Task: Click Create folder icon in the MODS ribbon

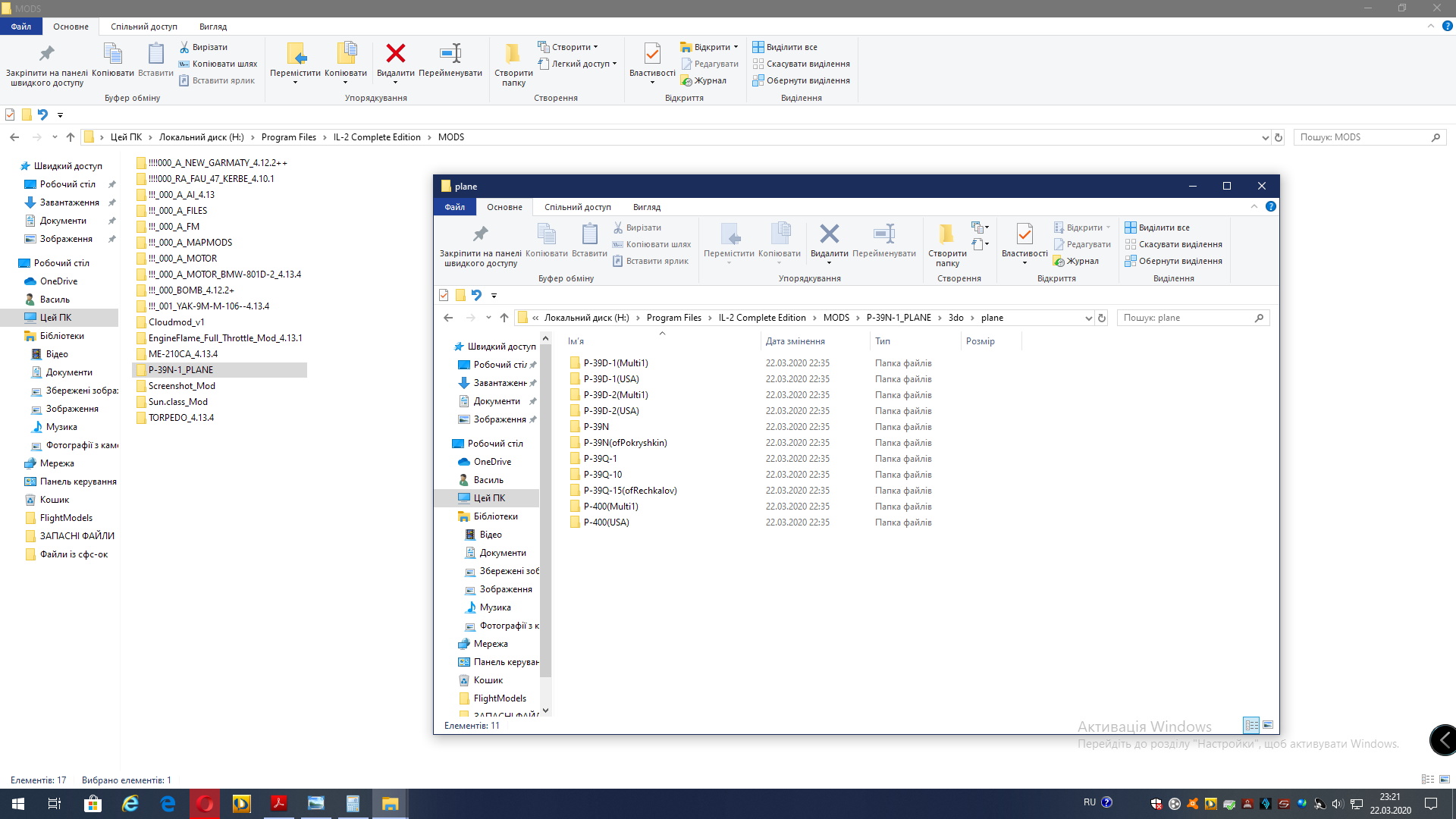Action: [513, 54]
